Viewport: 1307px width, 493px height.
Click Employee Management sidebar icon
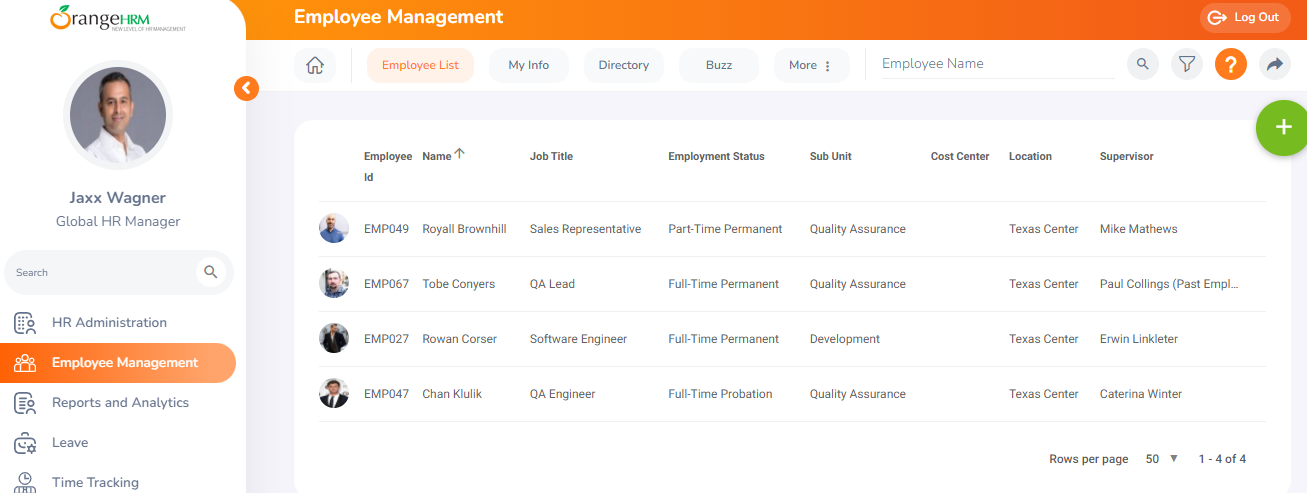point(25,363)
